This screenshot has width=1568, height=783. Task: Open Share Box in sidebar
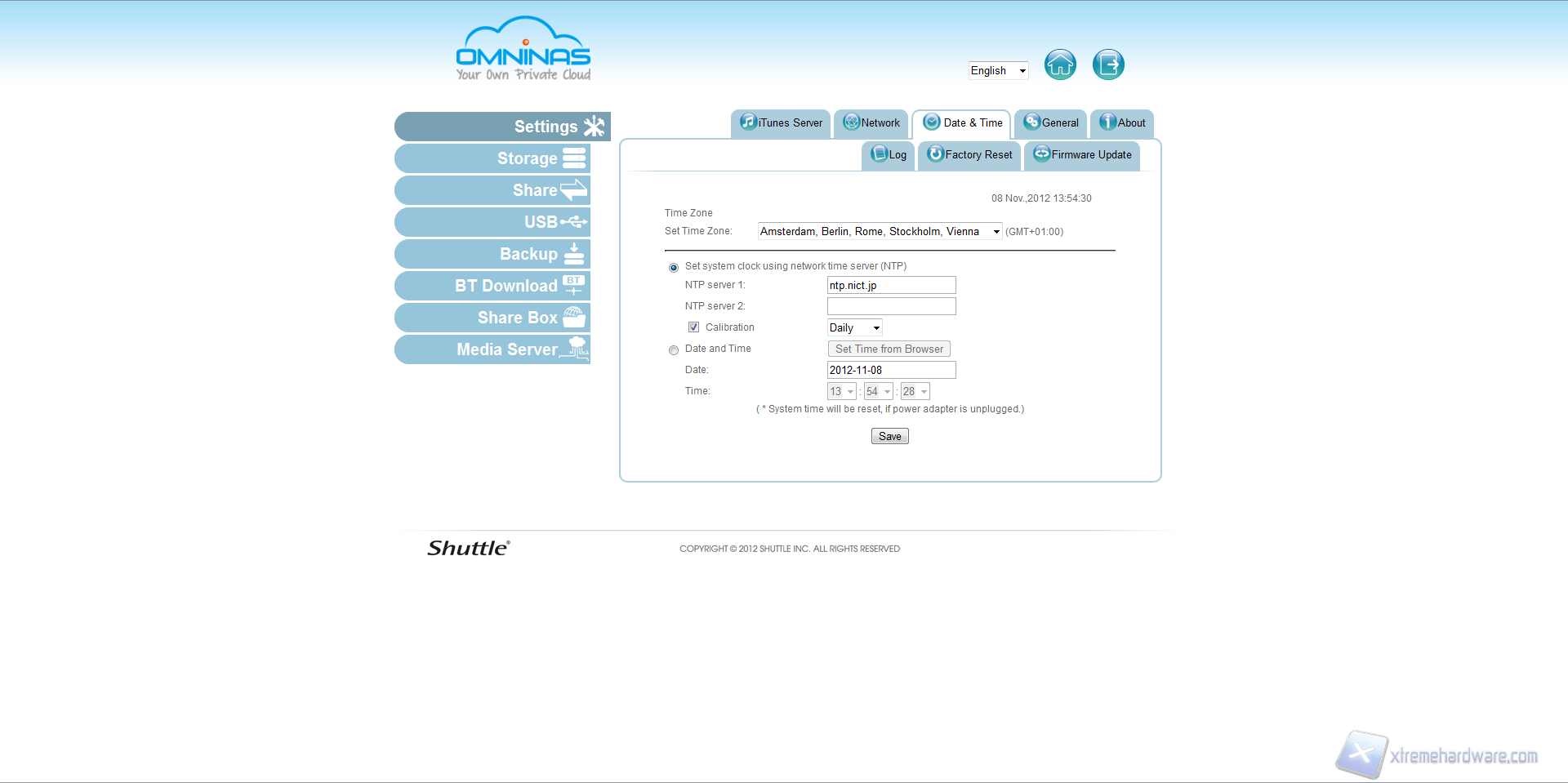pos(492,318)
